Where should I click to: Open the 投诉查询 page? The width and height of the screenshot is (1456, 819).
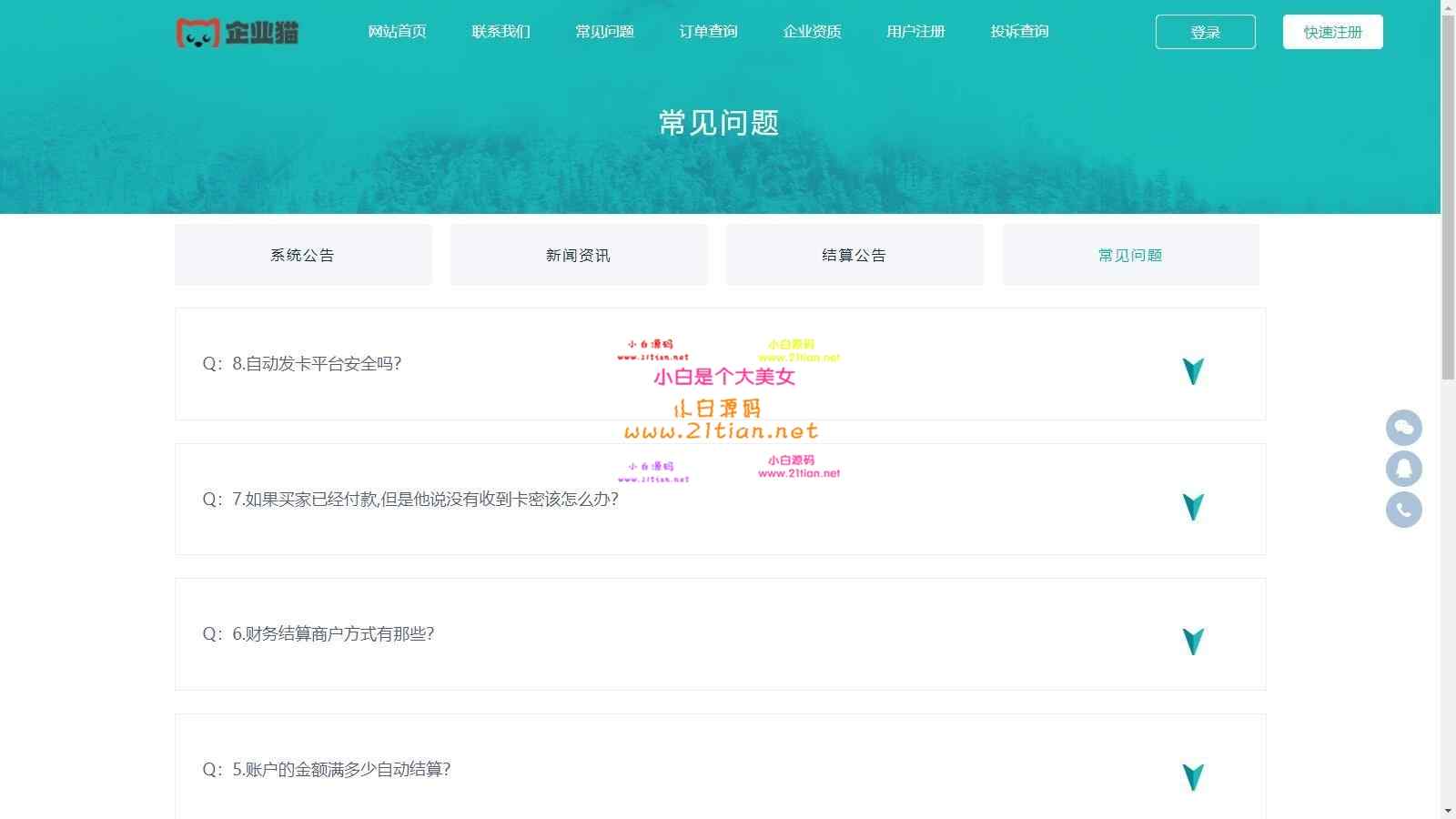1018,31
